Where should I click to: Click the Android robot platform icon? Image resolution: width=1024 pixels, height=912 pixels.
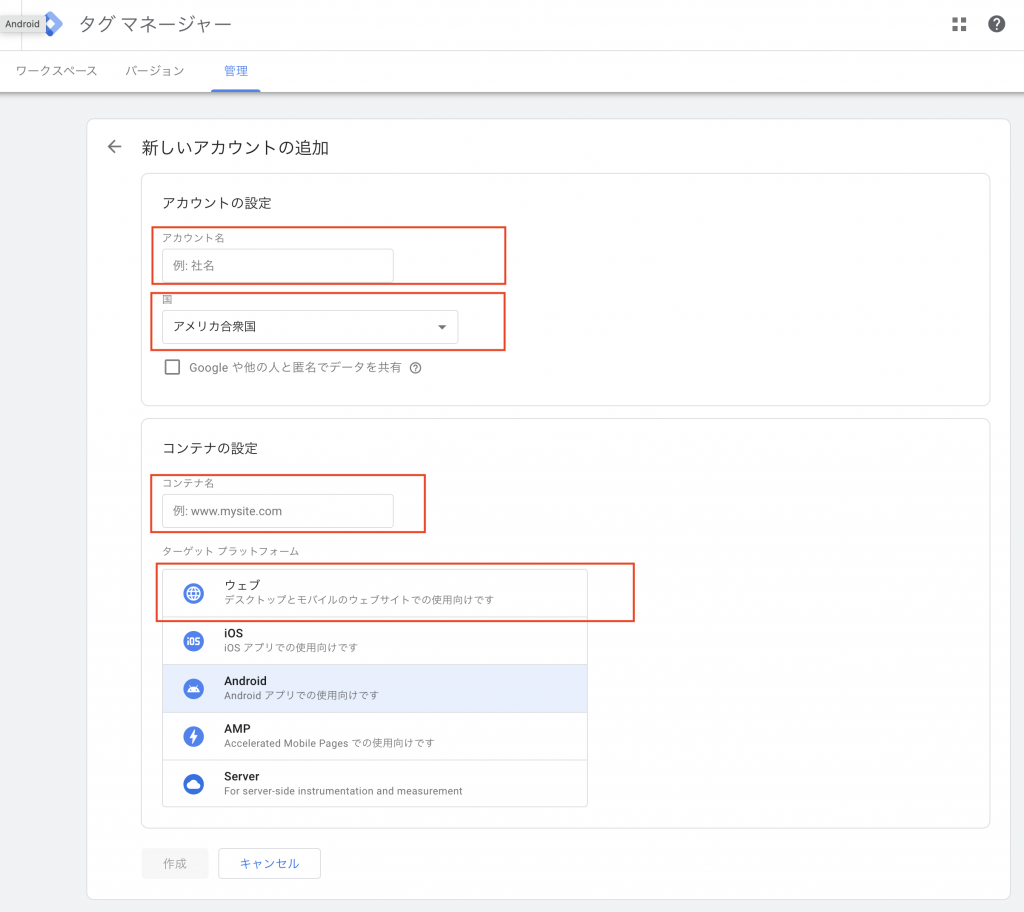tap(193, 689)
